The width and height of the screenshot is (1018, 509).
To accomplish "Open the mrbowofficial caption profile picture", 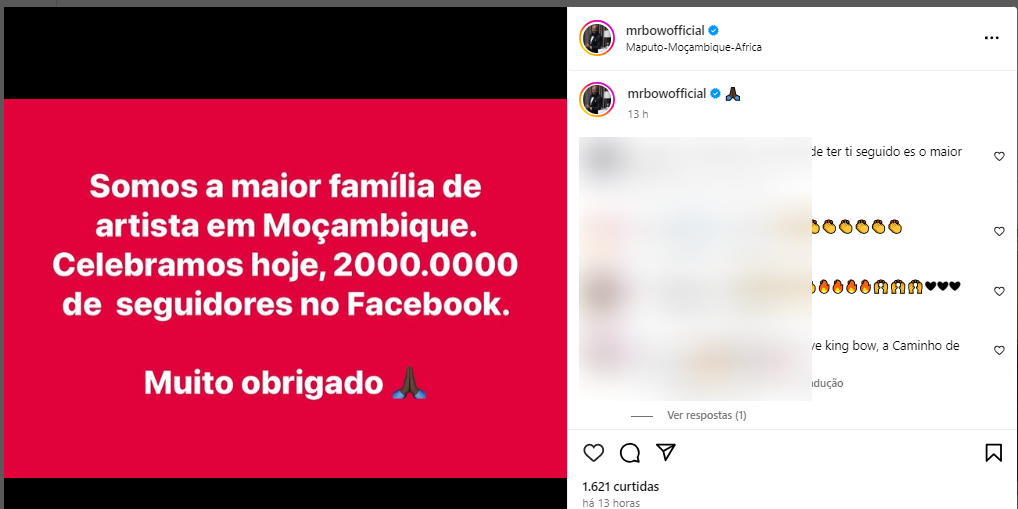I will [x=597, y=99].
